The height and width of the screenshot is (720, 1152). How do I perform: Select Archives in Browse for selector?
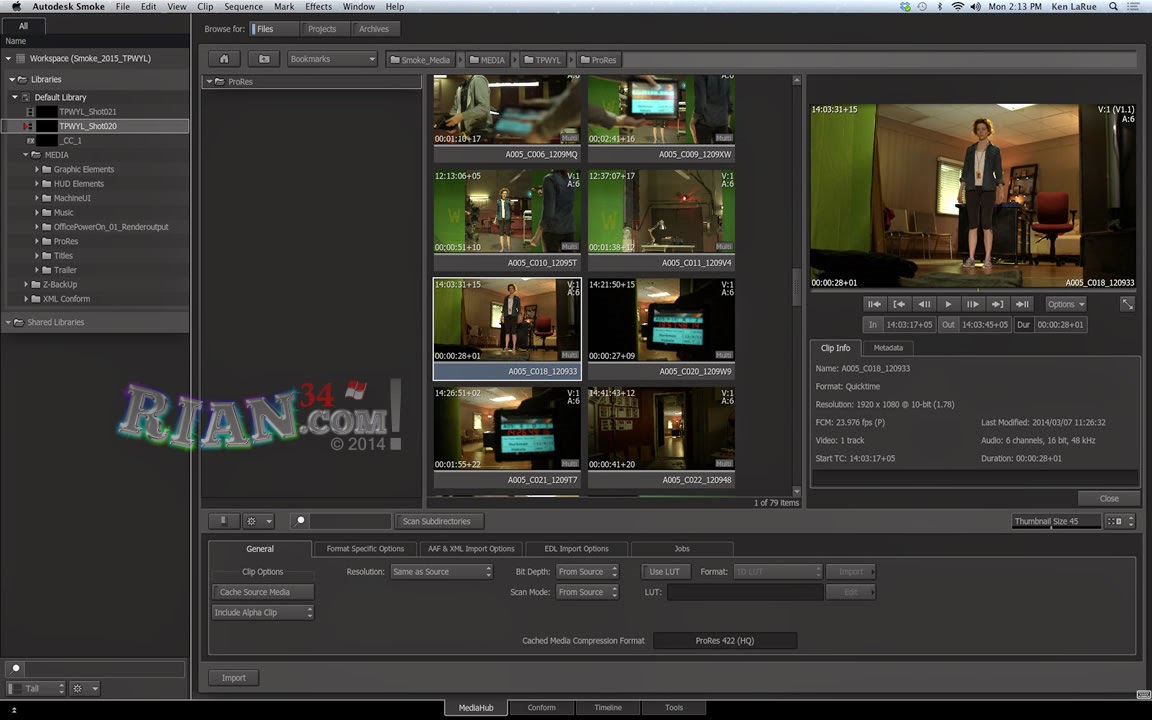click(374, 29)
